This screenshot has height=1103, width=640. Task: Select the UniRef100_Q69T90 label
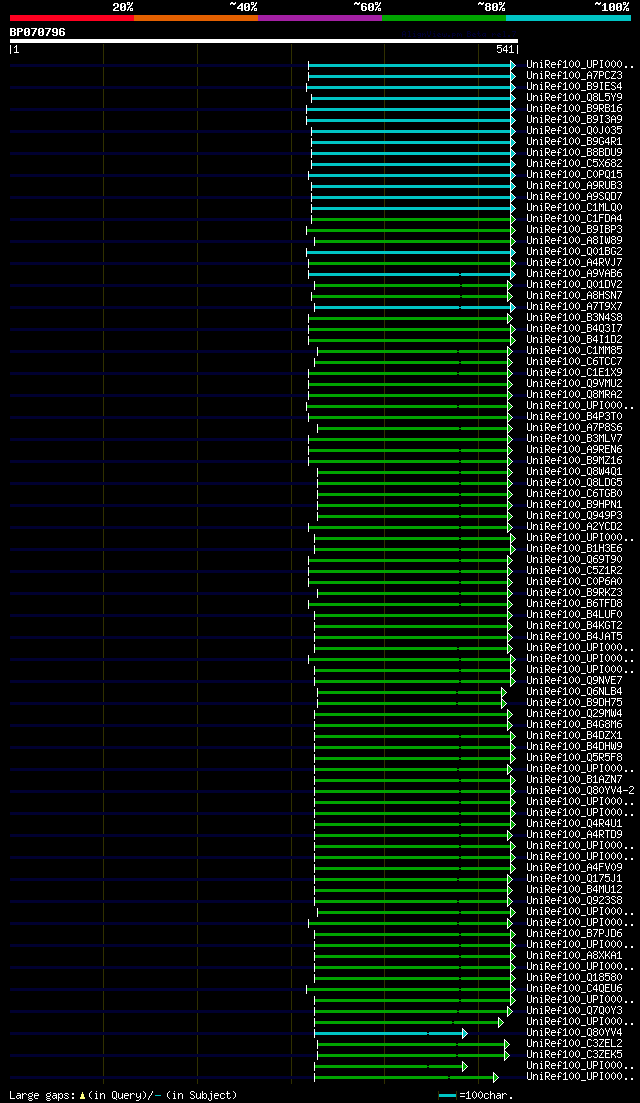point(574,559)
